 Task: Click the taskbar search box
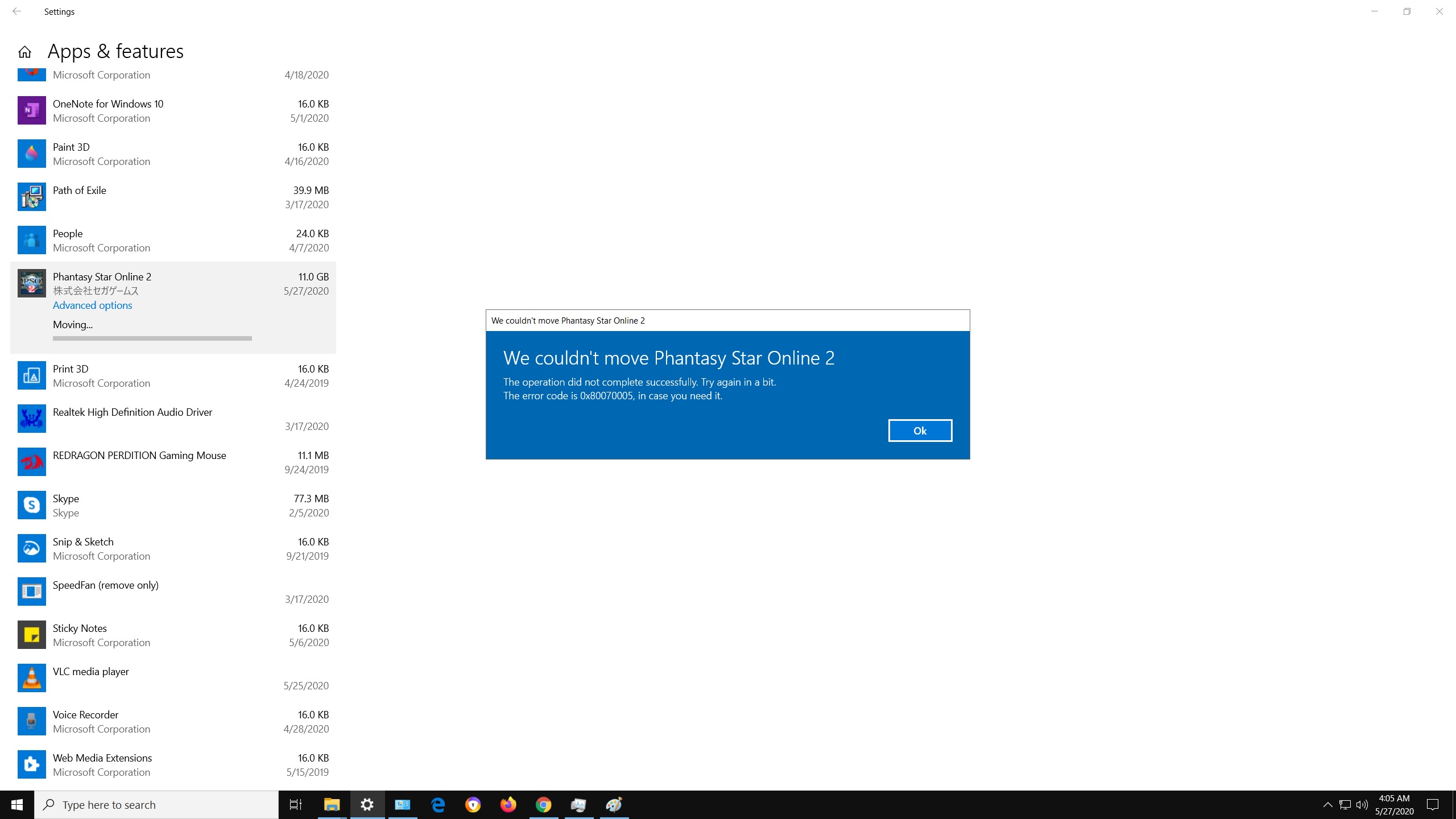click(156, 805)
